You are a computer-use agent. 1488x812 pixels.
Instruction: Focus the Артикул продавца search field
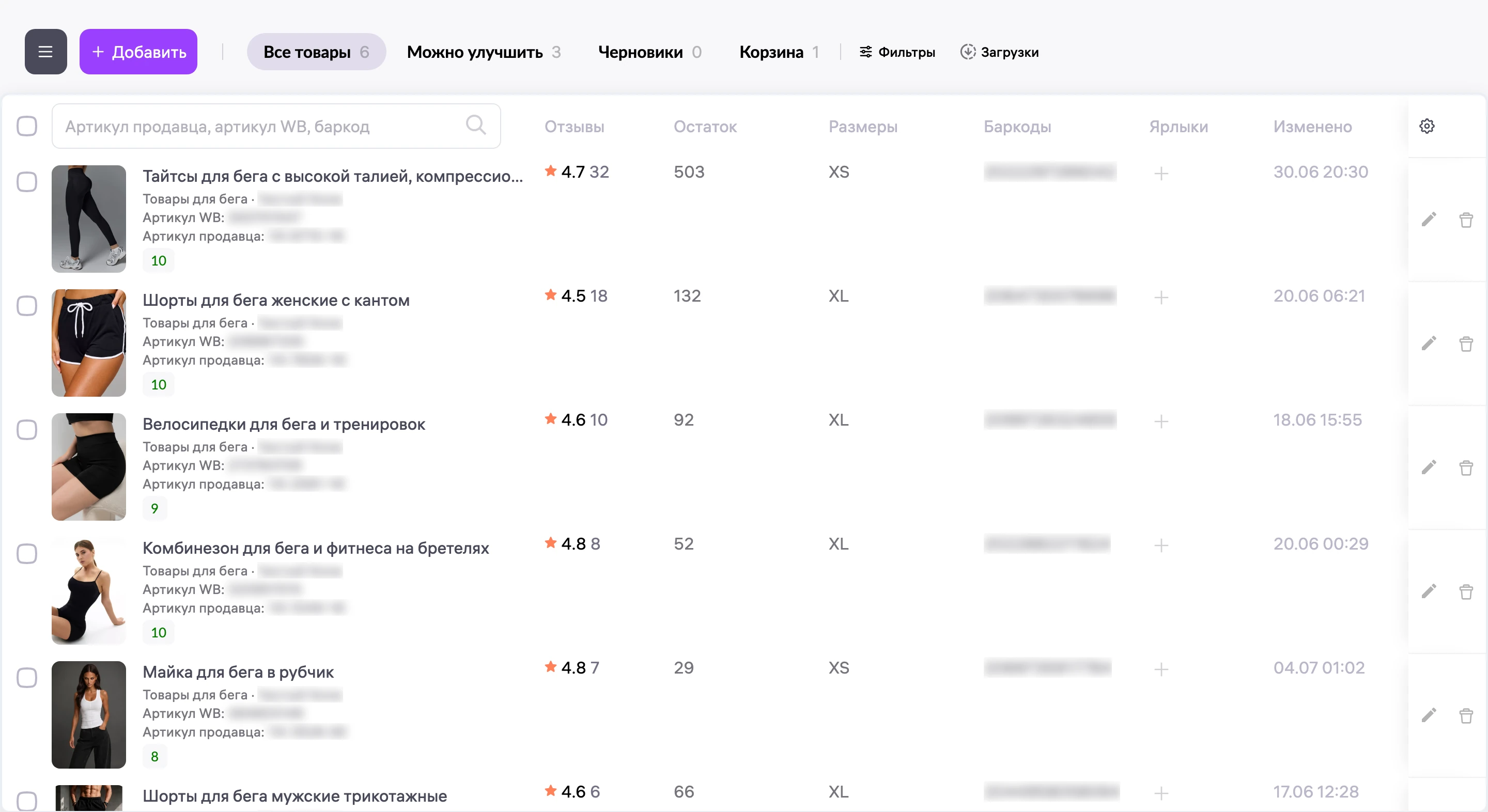click(x=276, y=126)
